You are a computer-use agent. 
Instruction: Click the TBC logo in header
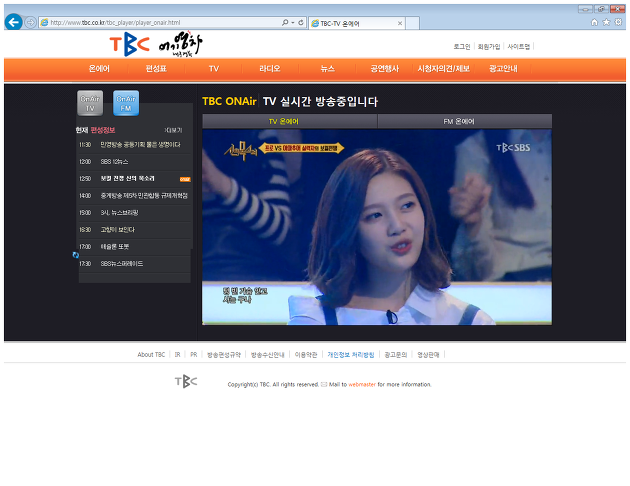tap(129, 45)
